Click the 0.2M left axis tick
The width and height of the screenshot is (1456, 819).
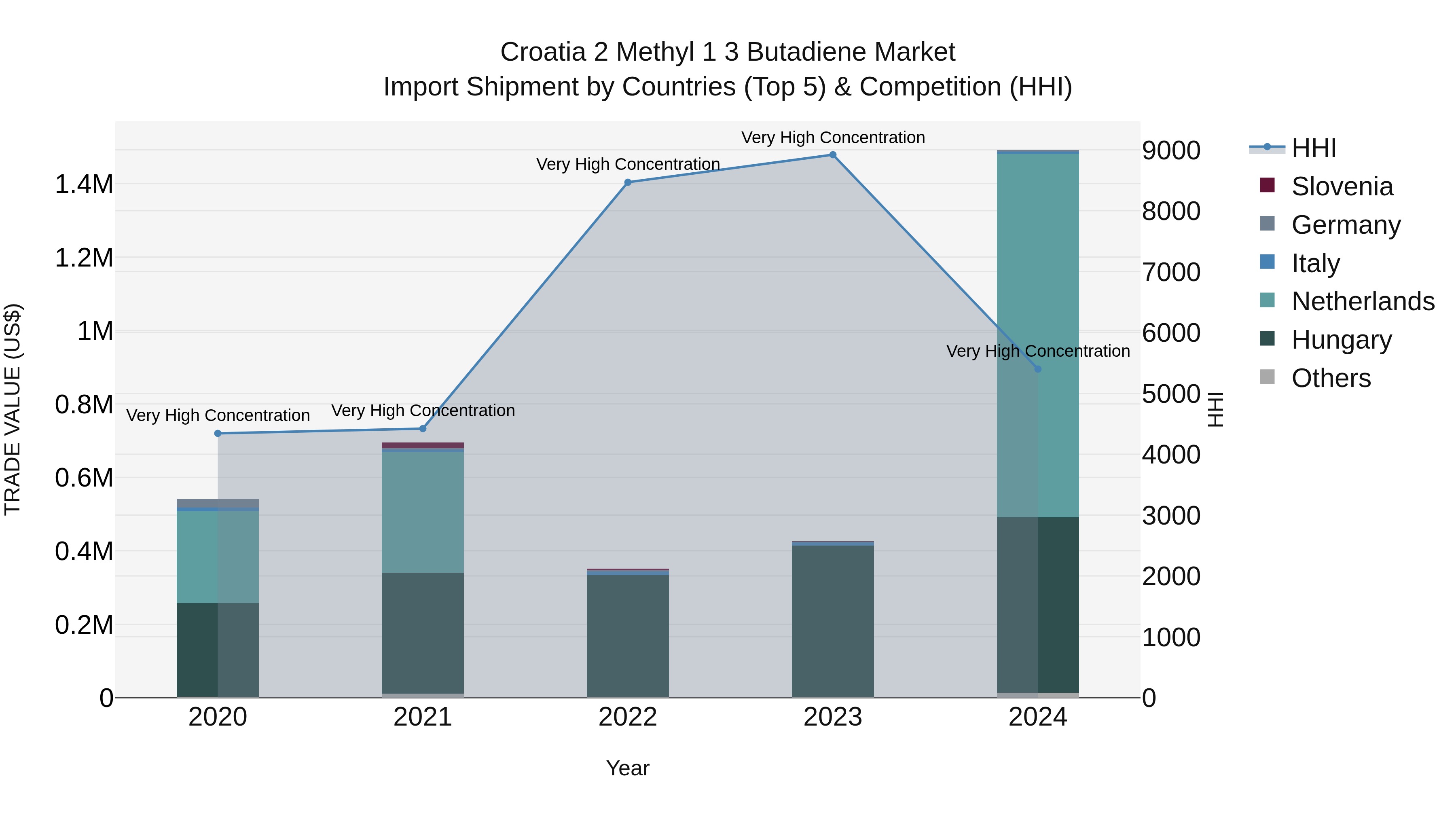(84, 624)
